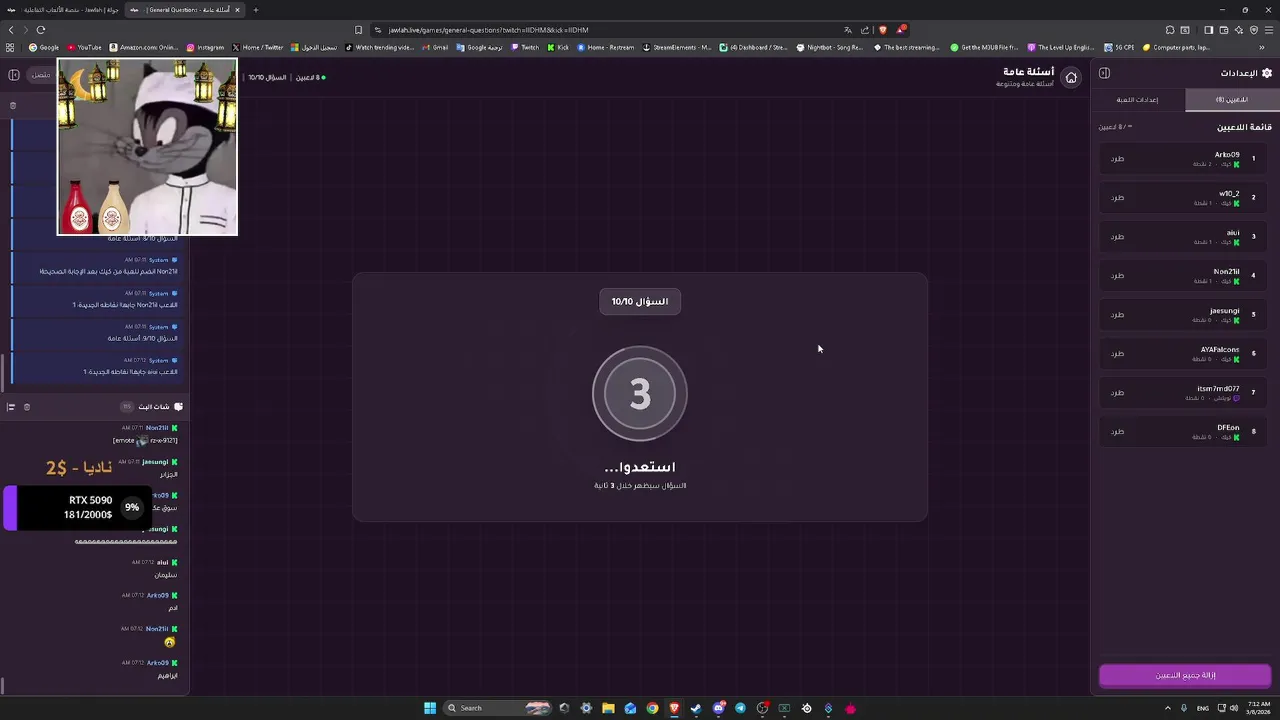This screenshot has width=1280, height=720.
Task: Click the share icon in address bar
Action: tap(865, 30)
